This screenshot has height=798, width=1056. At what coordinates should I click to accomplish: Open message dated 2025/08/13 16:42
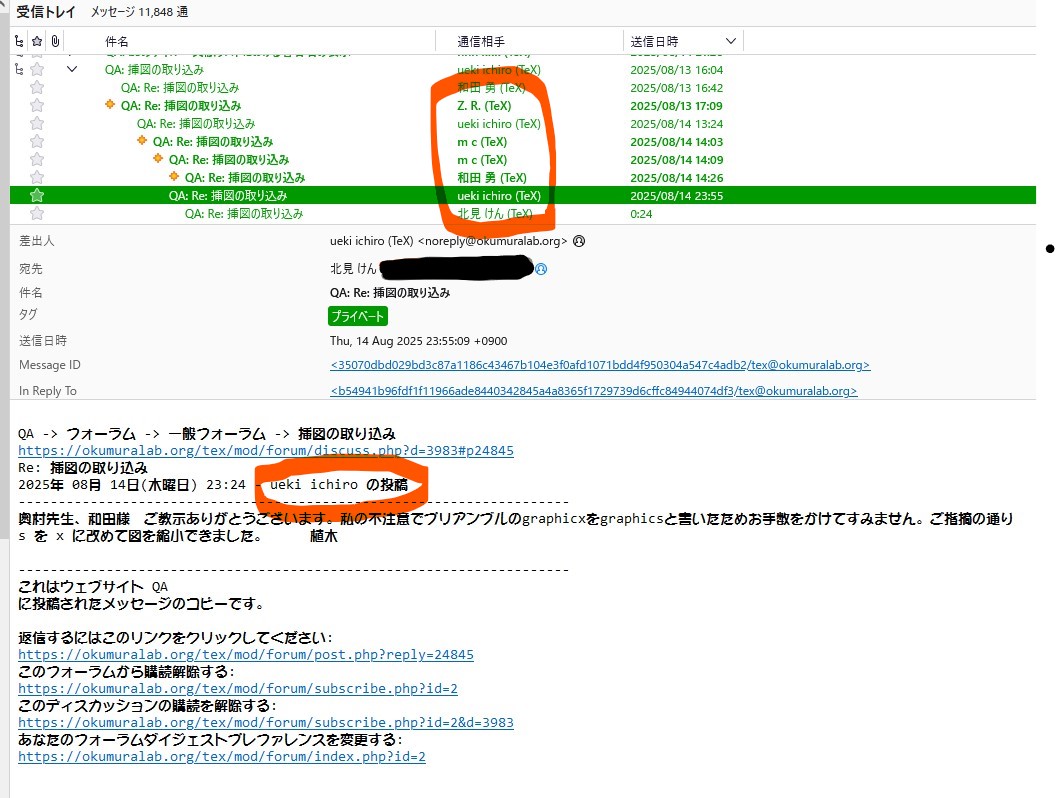(523, 88)
